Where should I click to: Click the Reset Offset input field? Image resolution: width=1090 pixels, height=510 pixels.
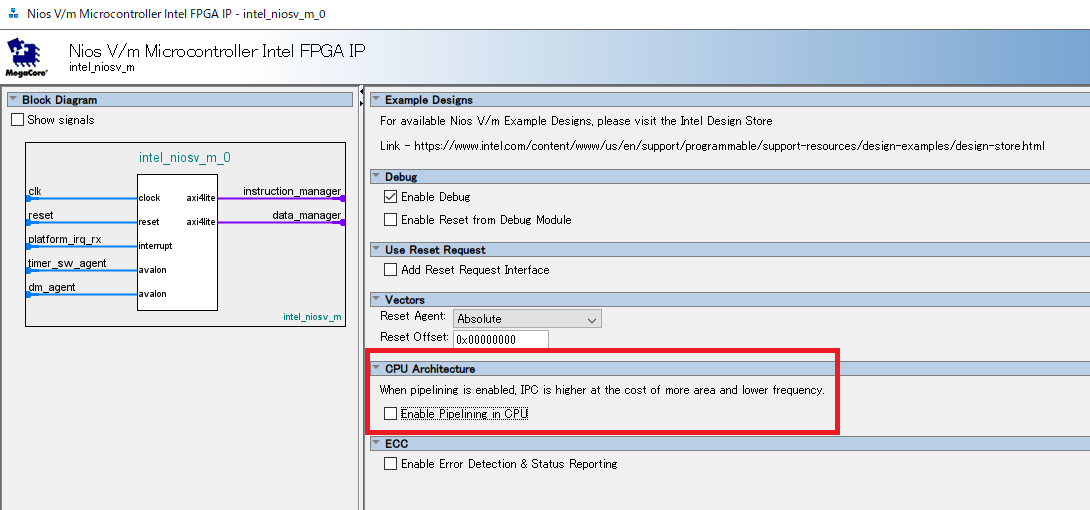click(x=501, y=339)
